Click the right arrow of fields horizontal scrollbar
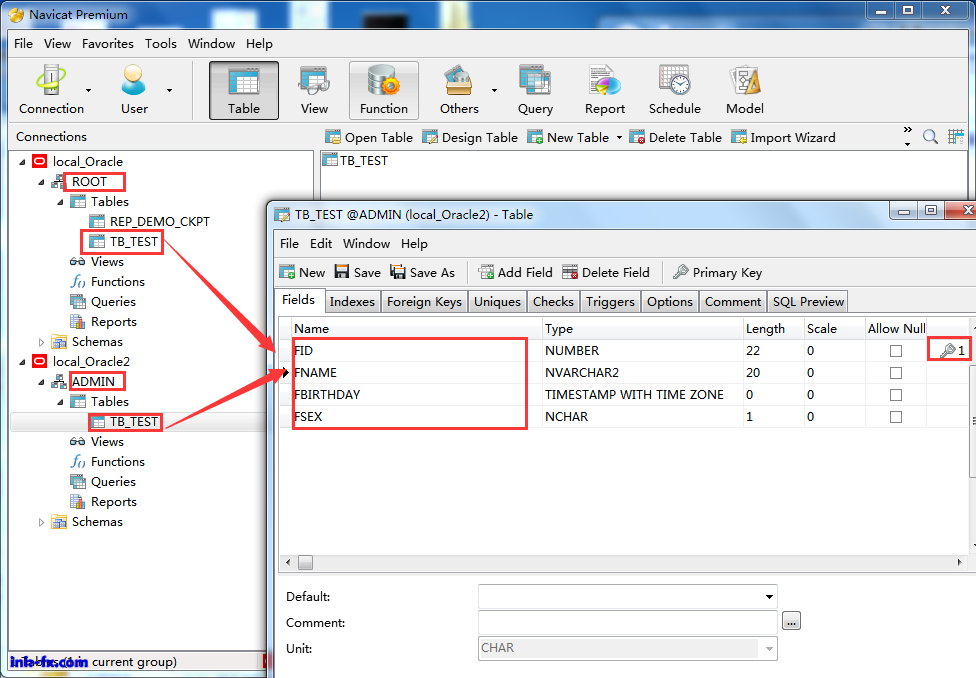This screenshot has height=678, width=976. (959, 562)
